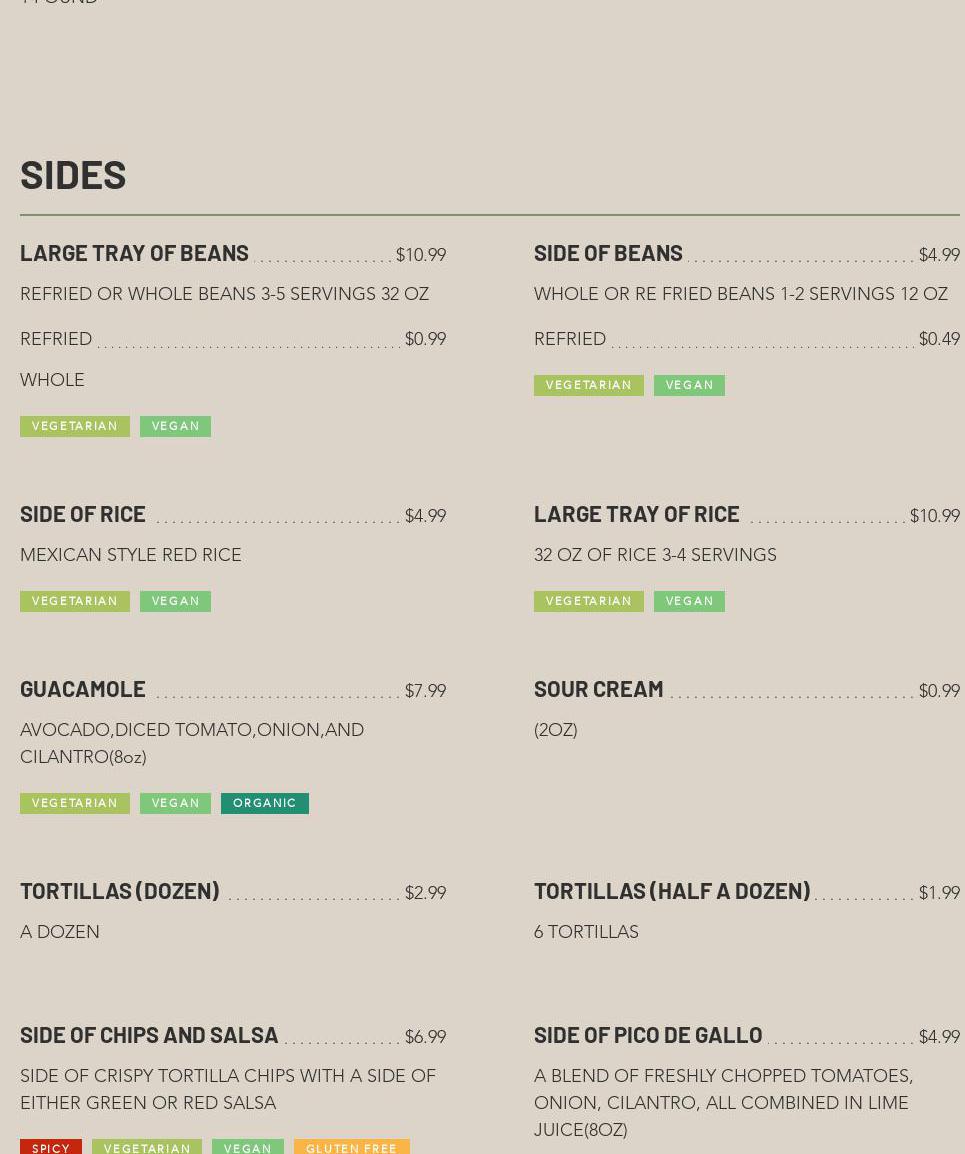Viewport: 965px width, 1154px height.
Task: Open the Sour Cream menu item
Action: click(598, 689)
